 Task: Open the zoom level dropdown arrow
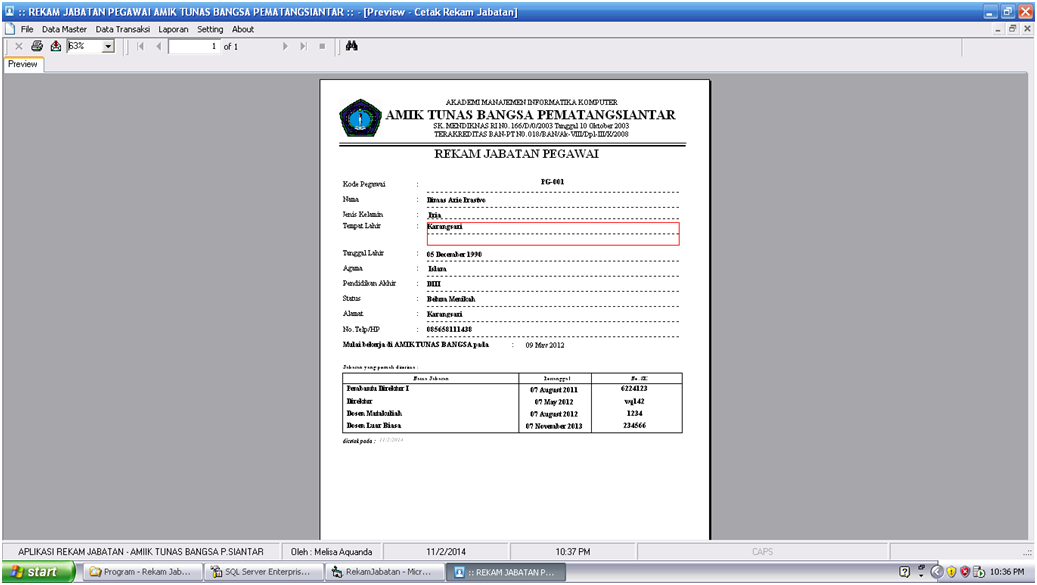108,46
